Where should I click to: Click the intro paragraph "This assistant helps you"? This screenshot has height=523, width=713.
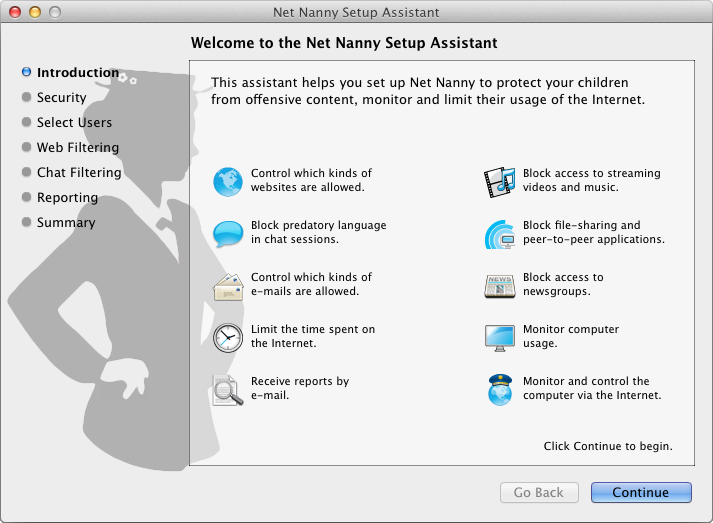428,91
